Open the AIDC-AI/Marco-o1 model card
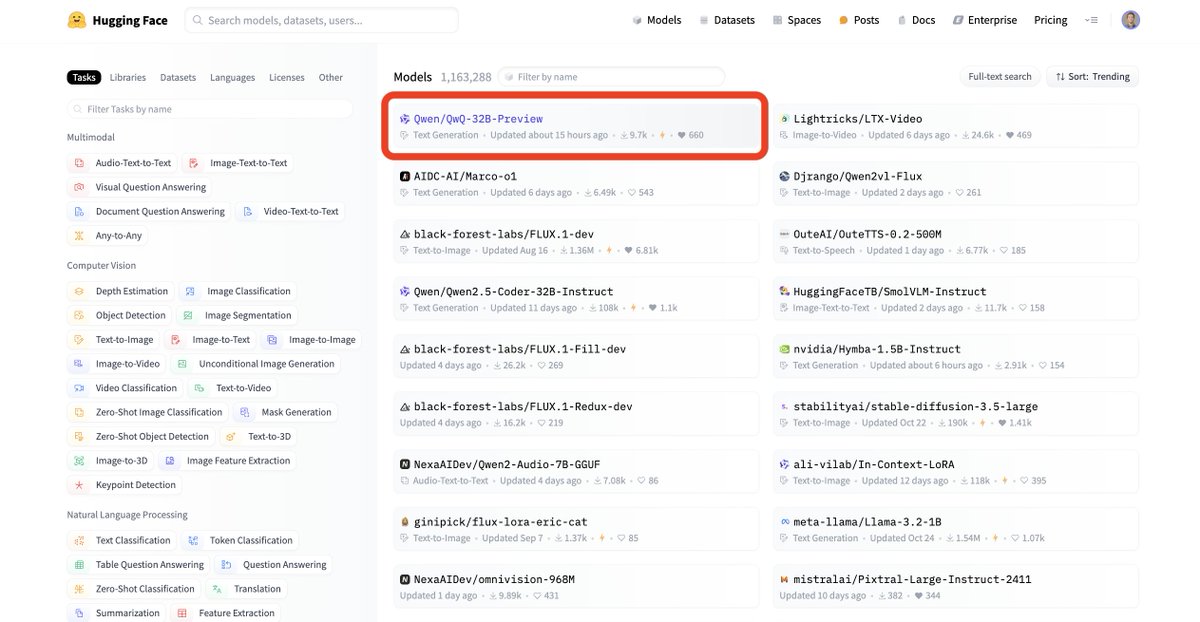This screenshot has width=1200, height=622. [x=576, y=184]
